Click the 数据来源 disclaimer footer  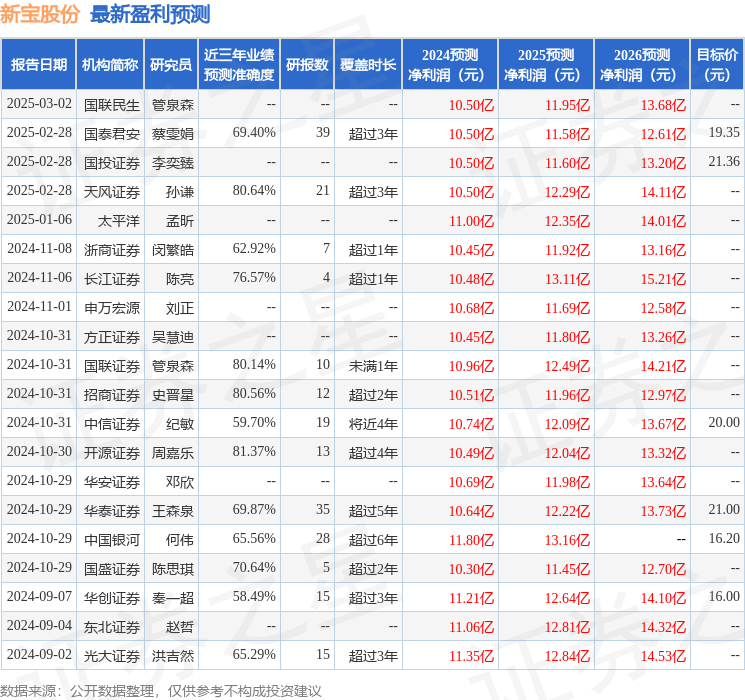click(x=161, y=690)
